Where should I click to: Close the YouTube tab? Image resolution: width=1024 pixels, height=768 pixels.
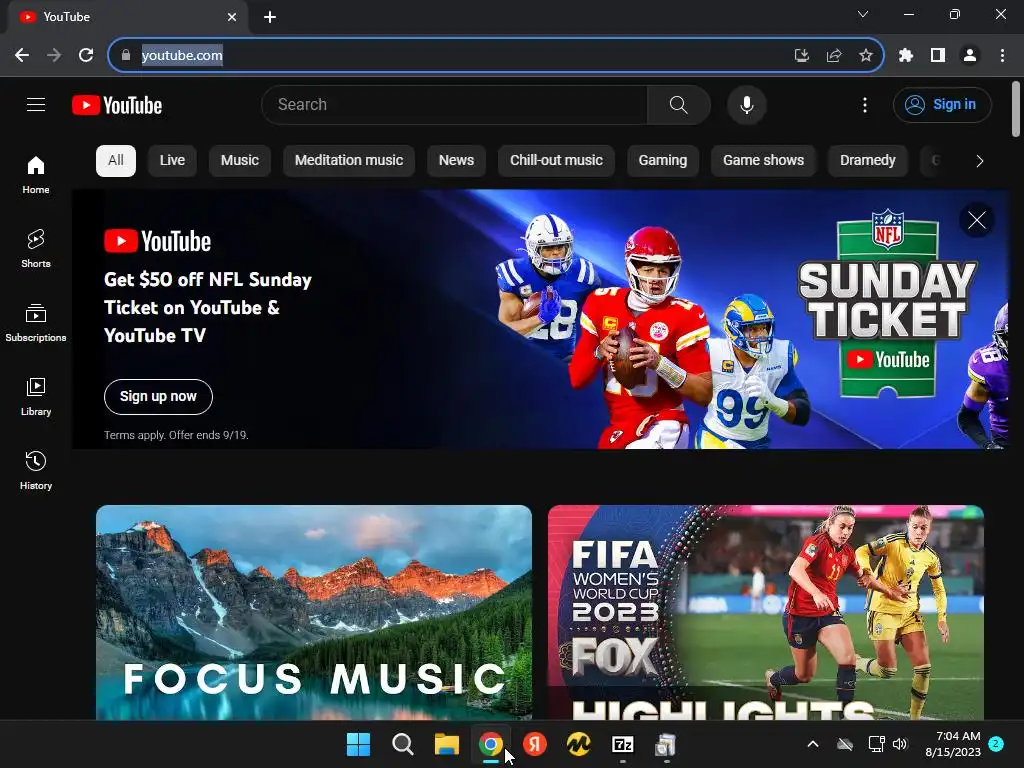coord(232,17)
